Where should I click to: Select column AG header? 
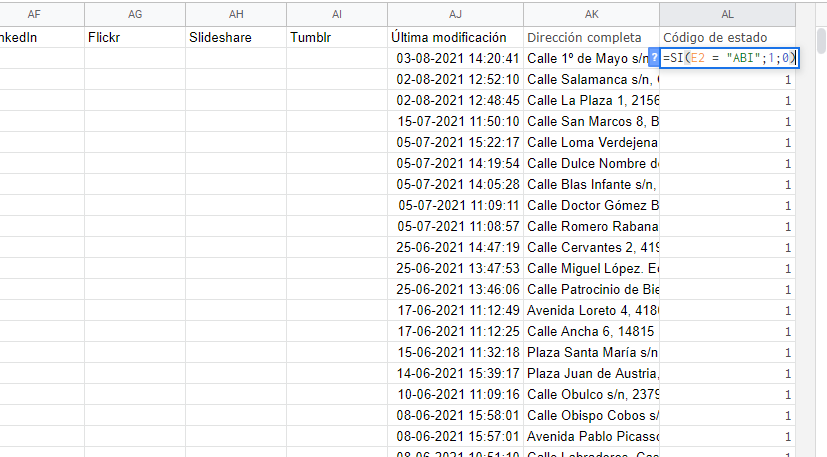click(135, 15)
